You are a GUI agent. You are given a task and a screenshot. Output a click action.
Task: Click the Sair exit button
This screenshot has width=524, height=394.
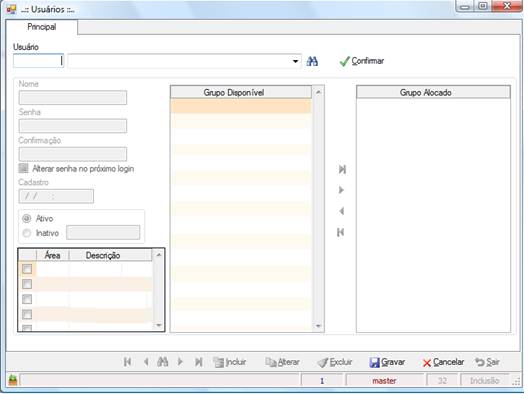tap(488, 362)
